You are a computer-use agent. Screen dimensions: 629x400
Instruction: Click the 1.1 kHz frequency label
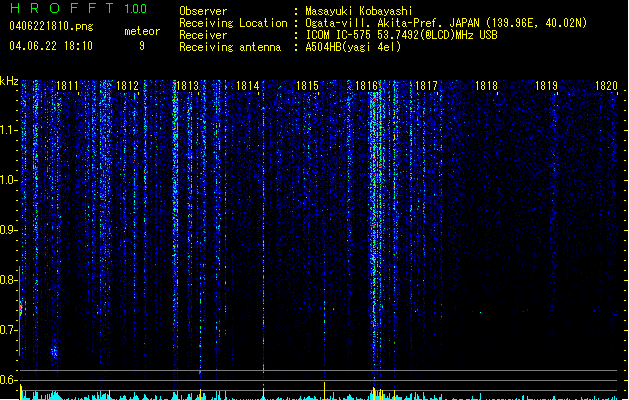[9, 130]
